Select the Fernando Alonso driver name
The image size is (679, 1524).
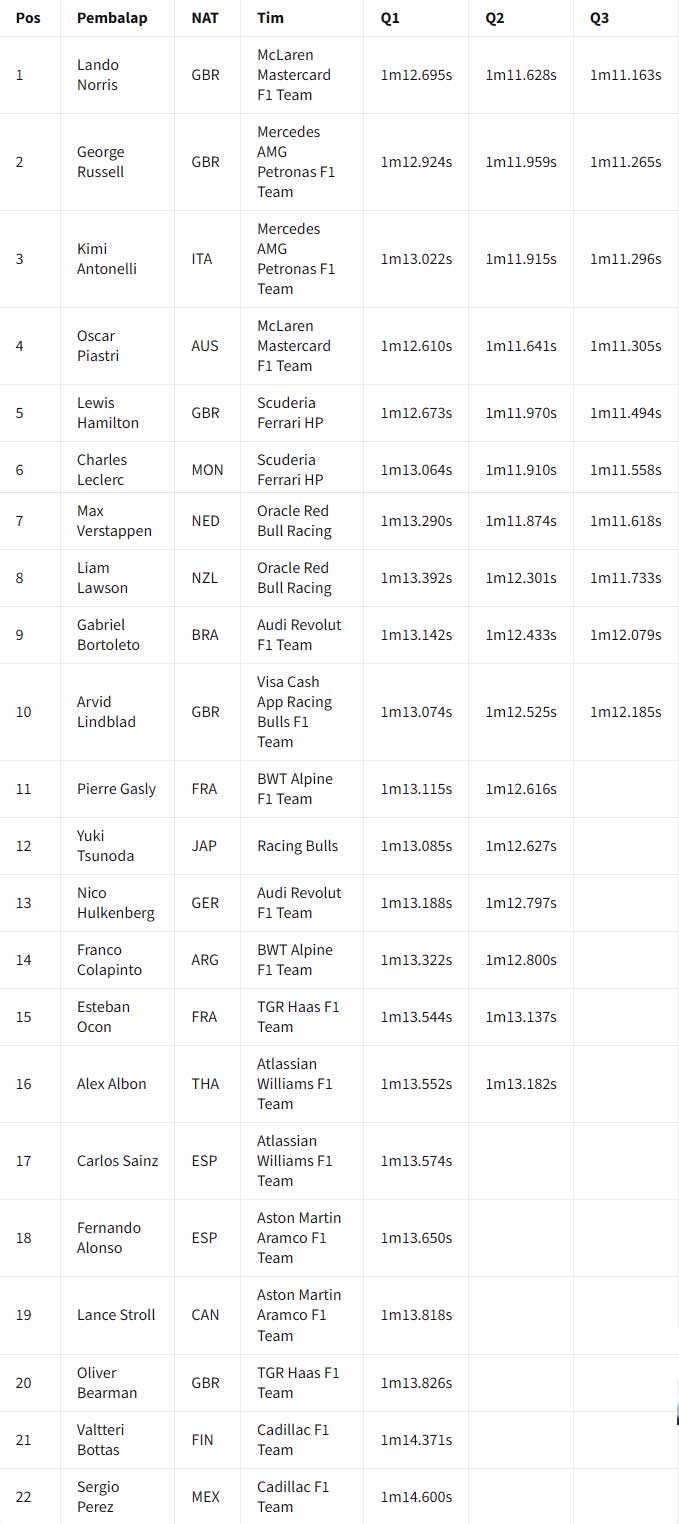pos(109,1238)
